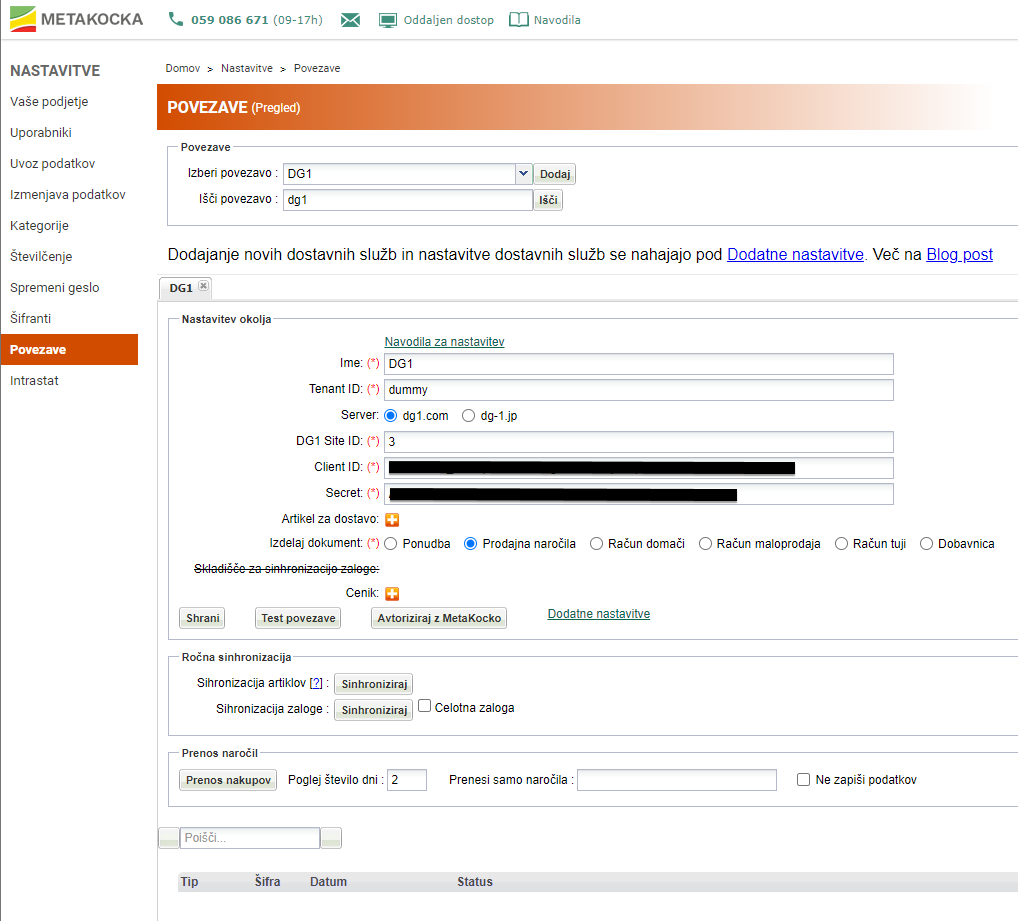Click Avtoriziraj z MetaKocko button
The image size is (1018, 921).
(x=439, y=618)
